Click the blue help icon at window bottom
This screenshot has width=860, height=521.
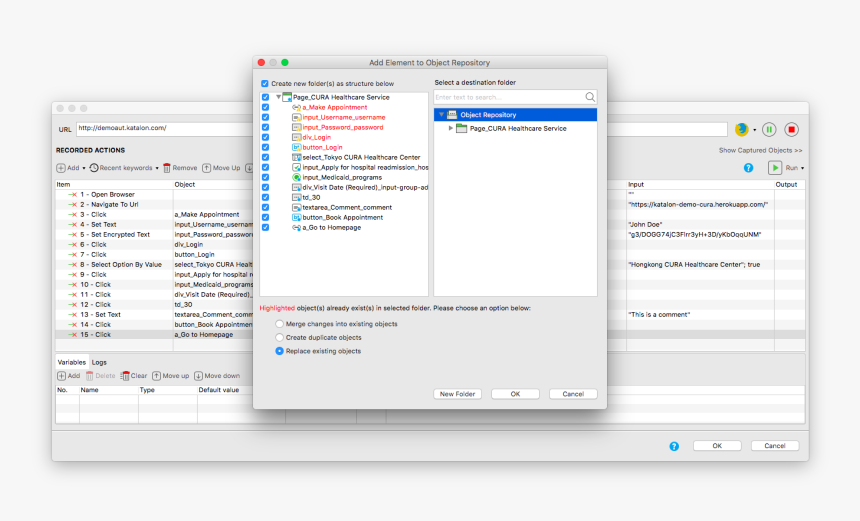674,446
